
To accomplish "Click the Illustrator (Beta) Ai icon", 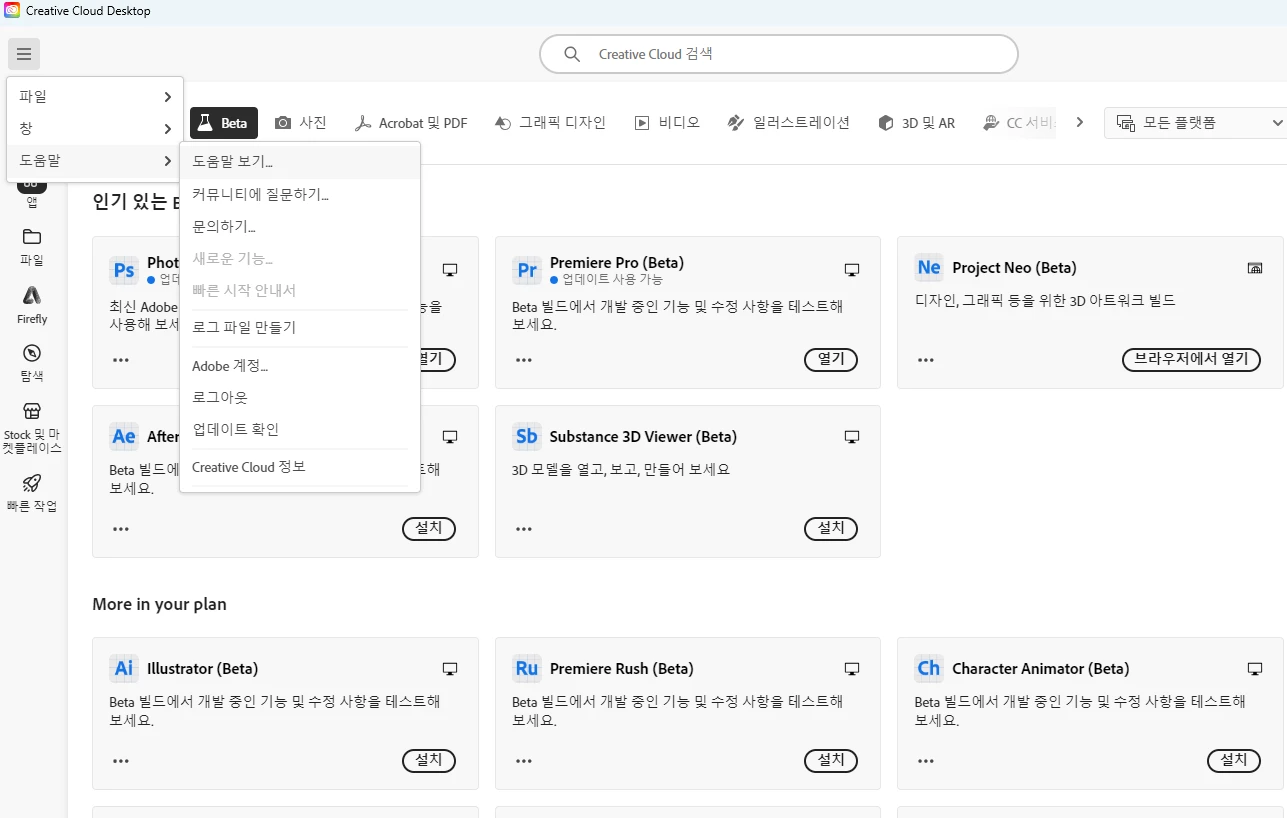I will tap(124, 668).
